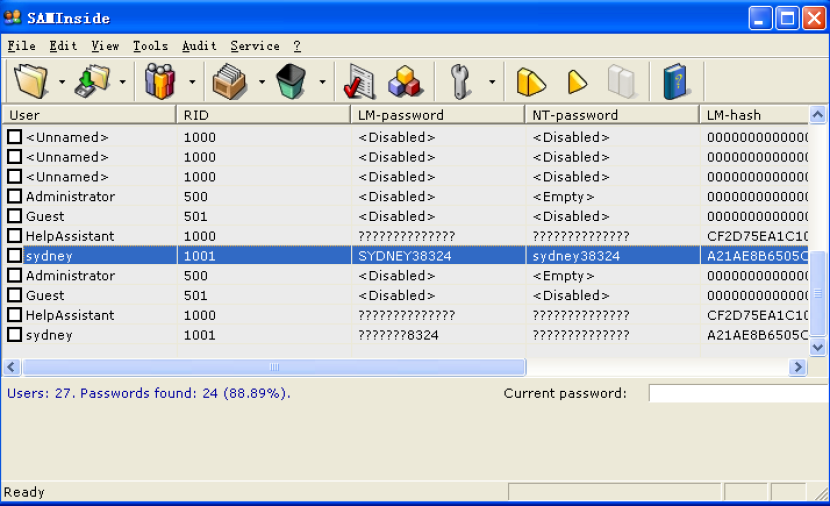Viewport: 830px width, 506px height.
Task: Maximize the SAMInside window
Action: (788, 19)
